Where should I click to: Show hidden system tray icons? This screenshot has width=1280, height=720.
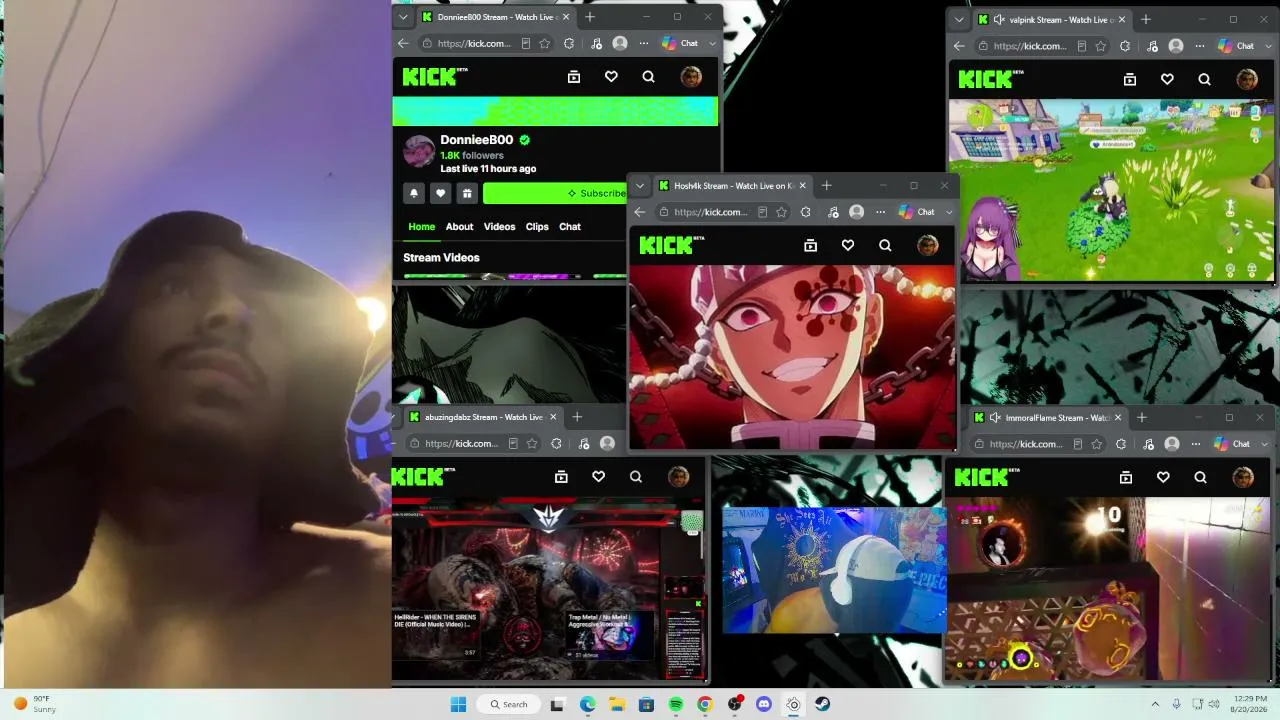1155,704
